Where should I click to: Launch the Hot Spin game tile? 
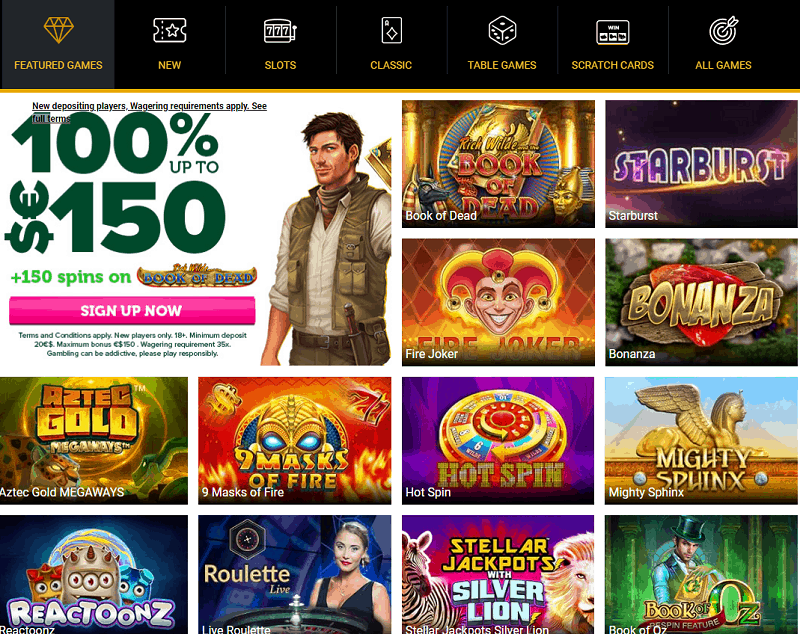[498, 441]
